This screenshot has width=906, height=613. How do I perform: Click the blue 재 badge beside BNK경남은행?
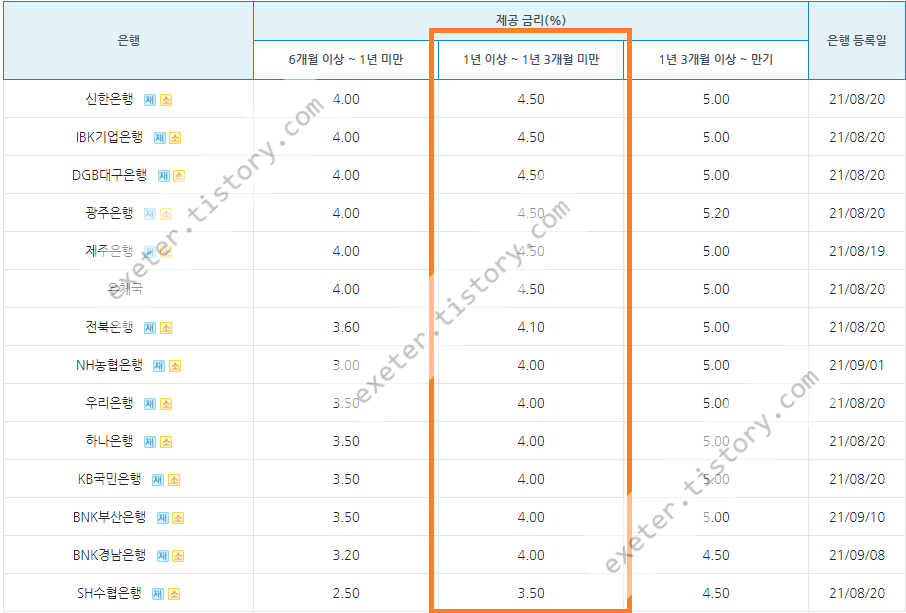point(163,556)
